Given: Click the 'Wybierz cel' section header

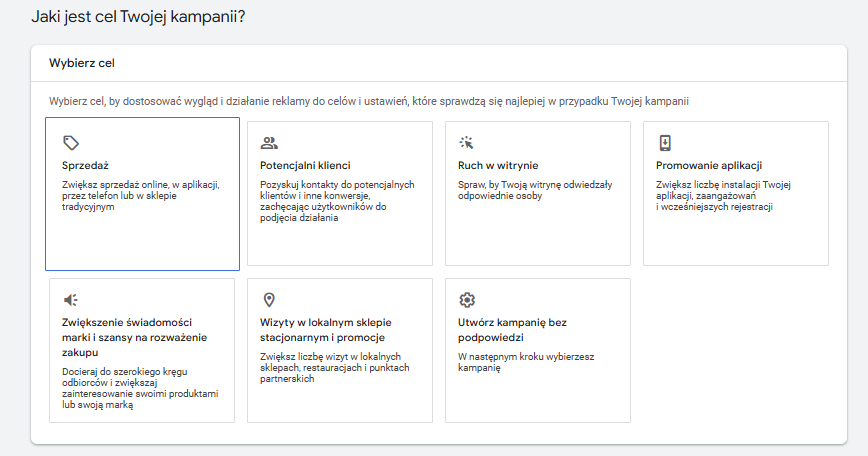Looking at the screenshot, I should click(x=82, y=63).
